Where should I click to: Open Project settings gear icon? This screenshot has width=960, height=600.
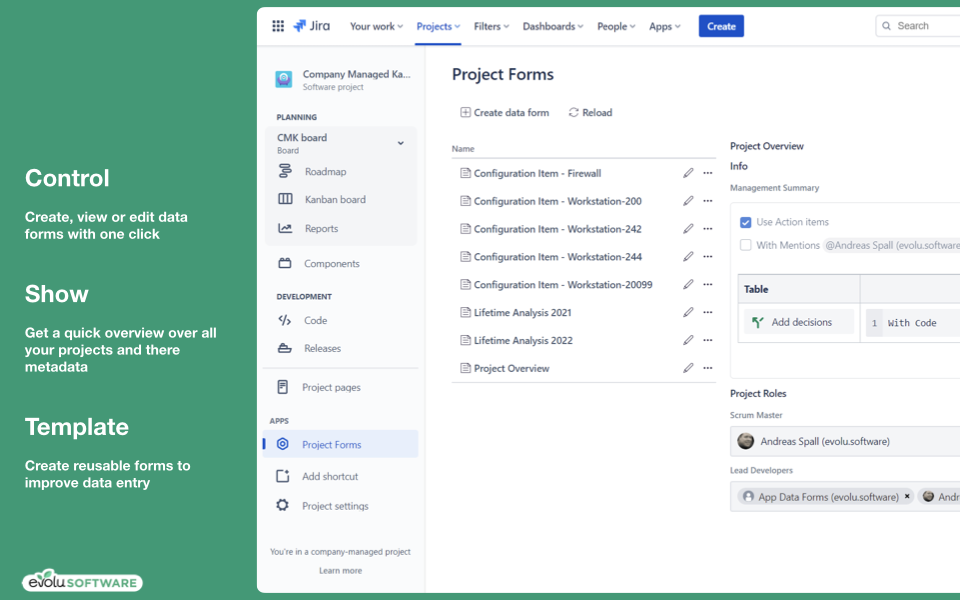click(285, 506)
